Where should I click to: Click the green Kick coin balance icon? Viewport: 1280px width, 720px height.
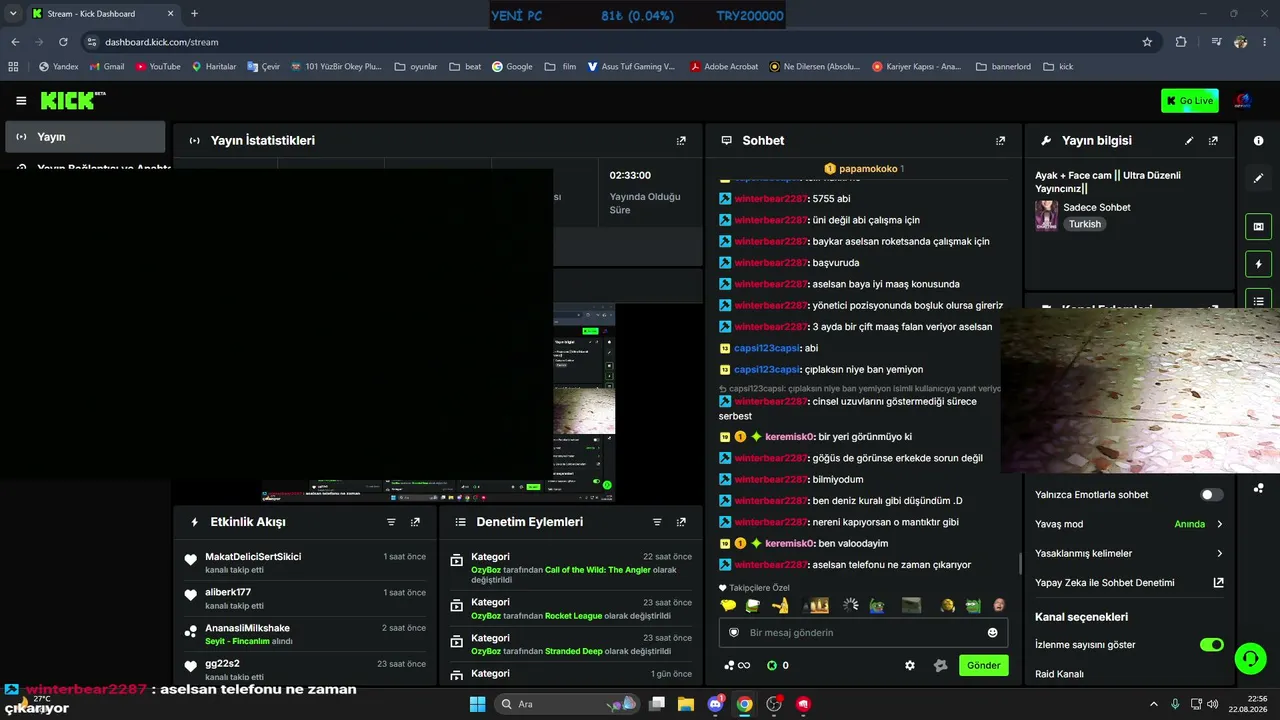coord(772,666)
